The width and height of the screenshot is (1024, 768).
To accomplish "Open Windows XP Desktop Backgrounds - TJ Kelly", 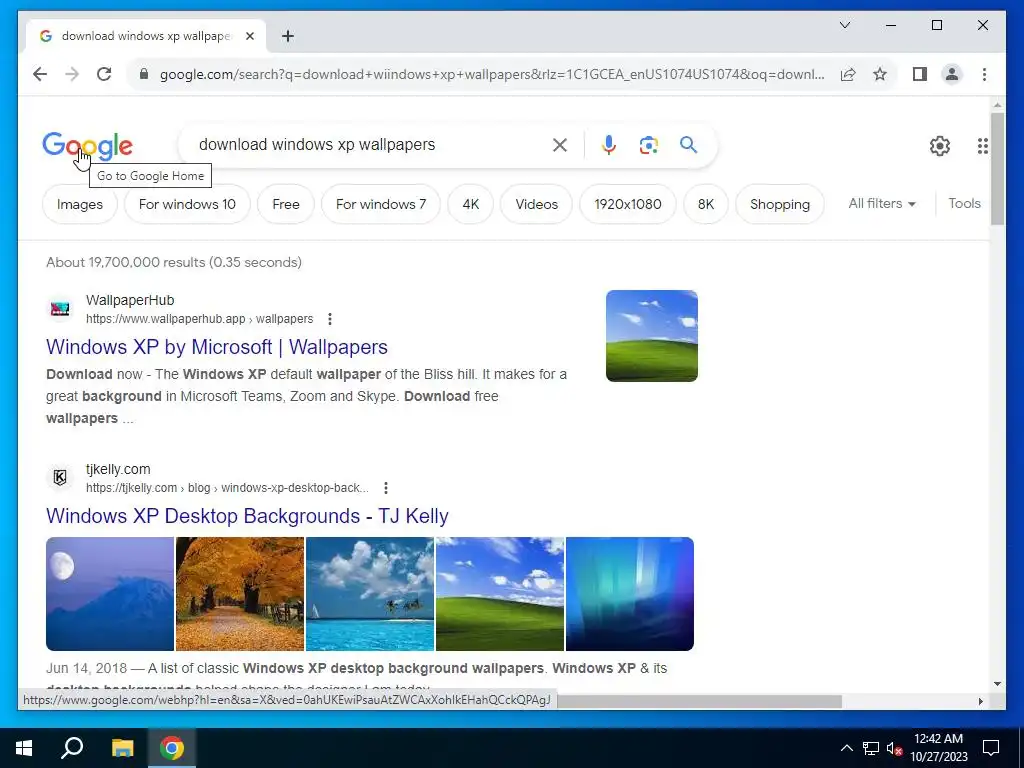I will pyautogui.click(x=248, y=516).
